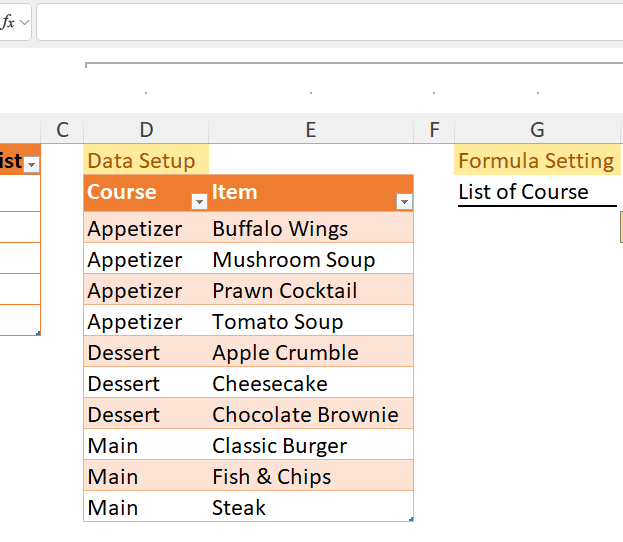Select column C header

[62, 129]
